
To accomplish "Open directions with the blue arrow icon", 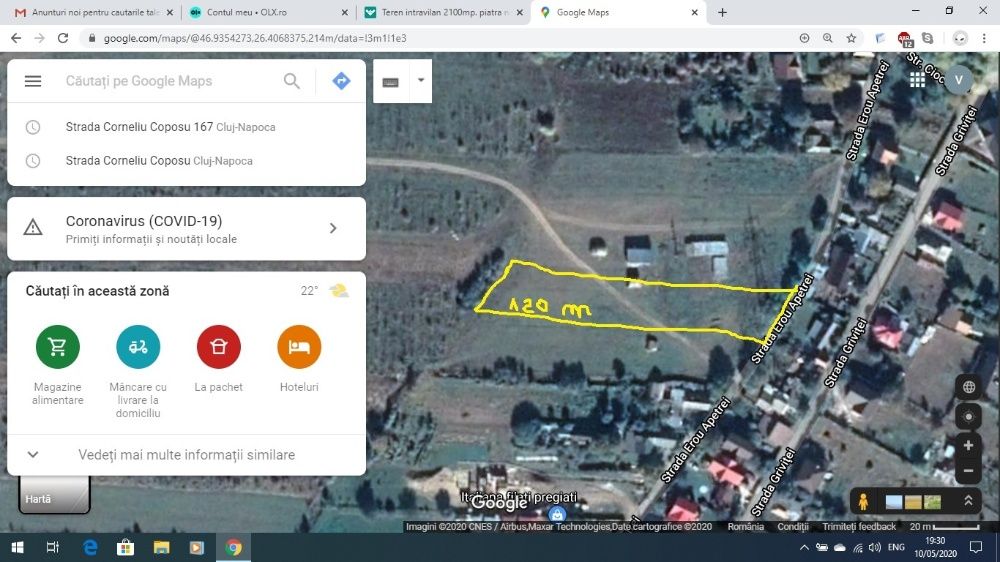I will [341, 81].
